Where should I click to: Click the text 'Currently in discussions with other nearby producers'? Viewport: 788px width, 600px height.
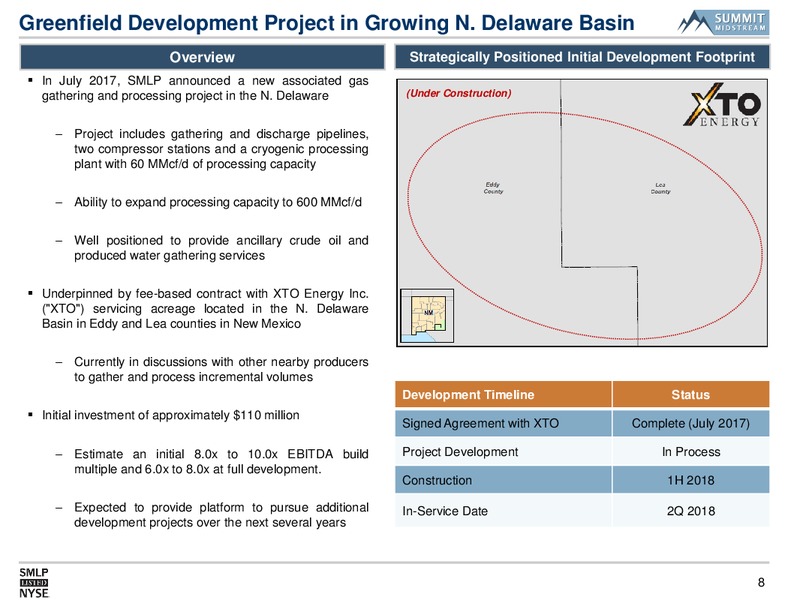point(221,369)
